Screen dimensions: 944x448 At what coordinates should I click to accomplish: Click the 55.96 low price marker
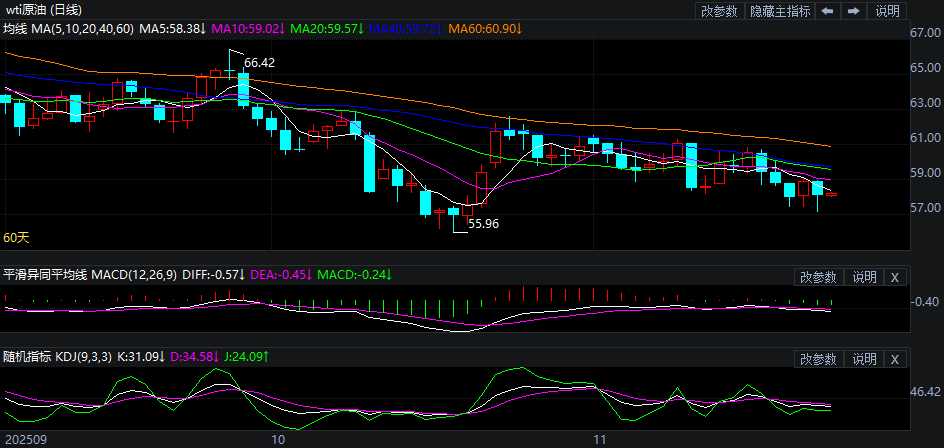coord(483,224)
